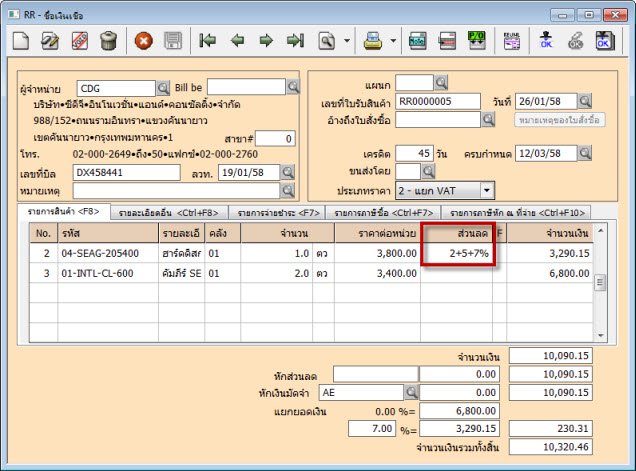Viewport: 636px width, 471px height.
Task: Click the ส่วนลด column header
Action: pyautogui.click(x=457, y=233)
